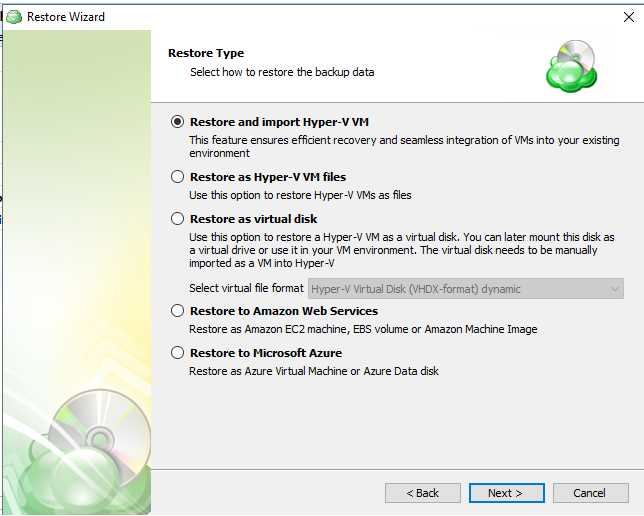644x516 pixels.
Task: Close the Restore Wizard window
Action: click(x=627, y=16)
